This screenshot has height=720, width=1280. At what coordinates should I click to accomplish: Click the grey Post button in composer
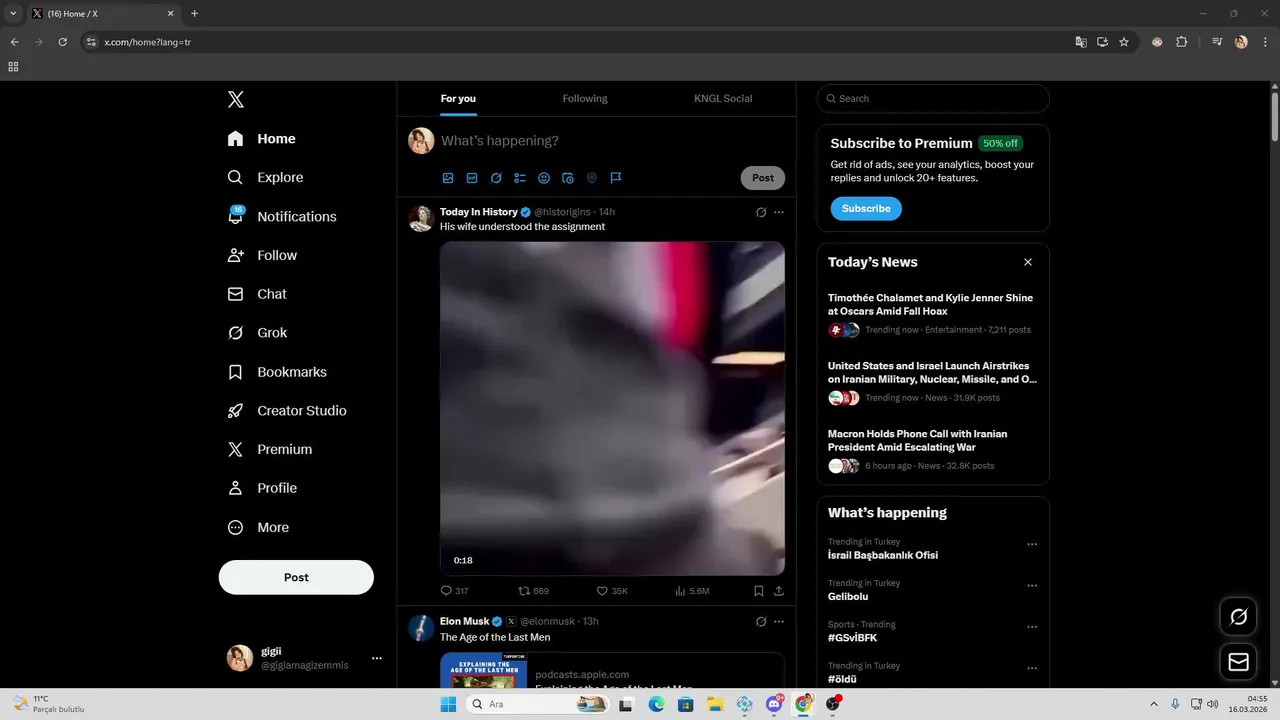point(763,178)
